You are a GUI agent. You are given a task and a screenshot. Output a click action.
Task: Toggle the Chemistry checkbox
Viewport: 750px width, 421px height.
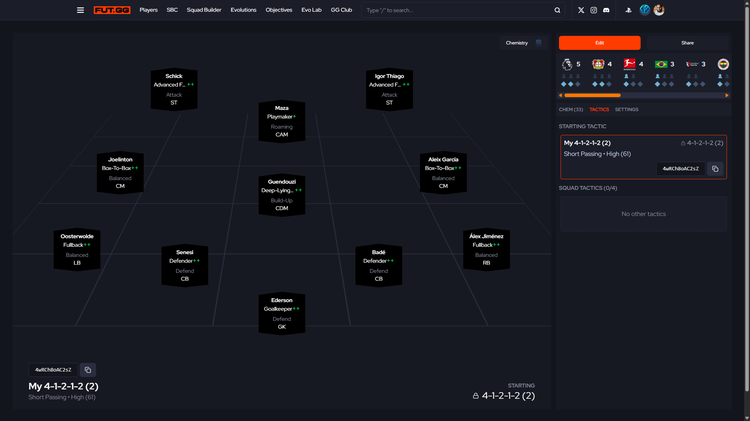coord(539,43)
